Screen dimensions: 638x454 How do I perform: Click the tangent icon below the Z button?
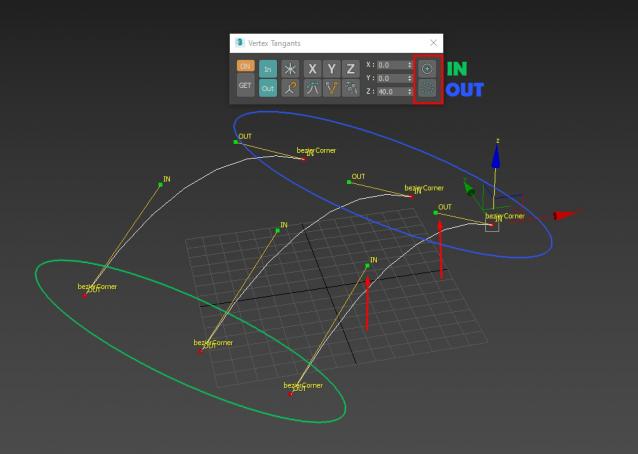point(351,88)
